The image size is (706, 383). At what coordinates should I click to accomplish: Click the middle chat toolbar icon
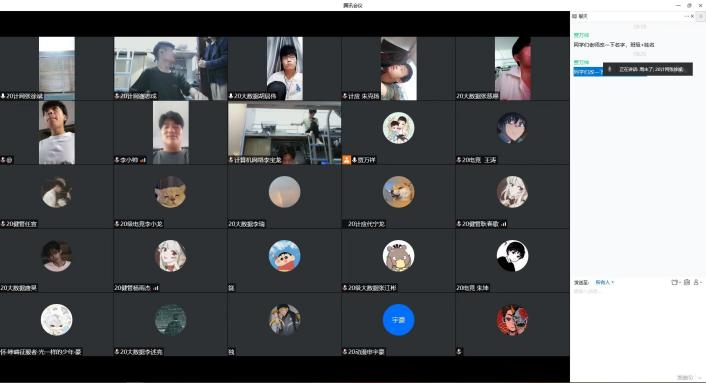point(687,282)
